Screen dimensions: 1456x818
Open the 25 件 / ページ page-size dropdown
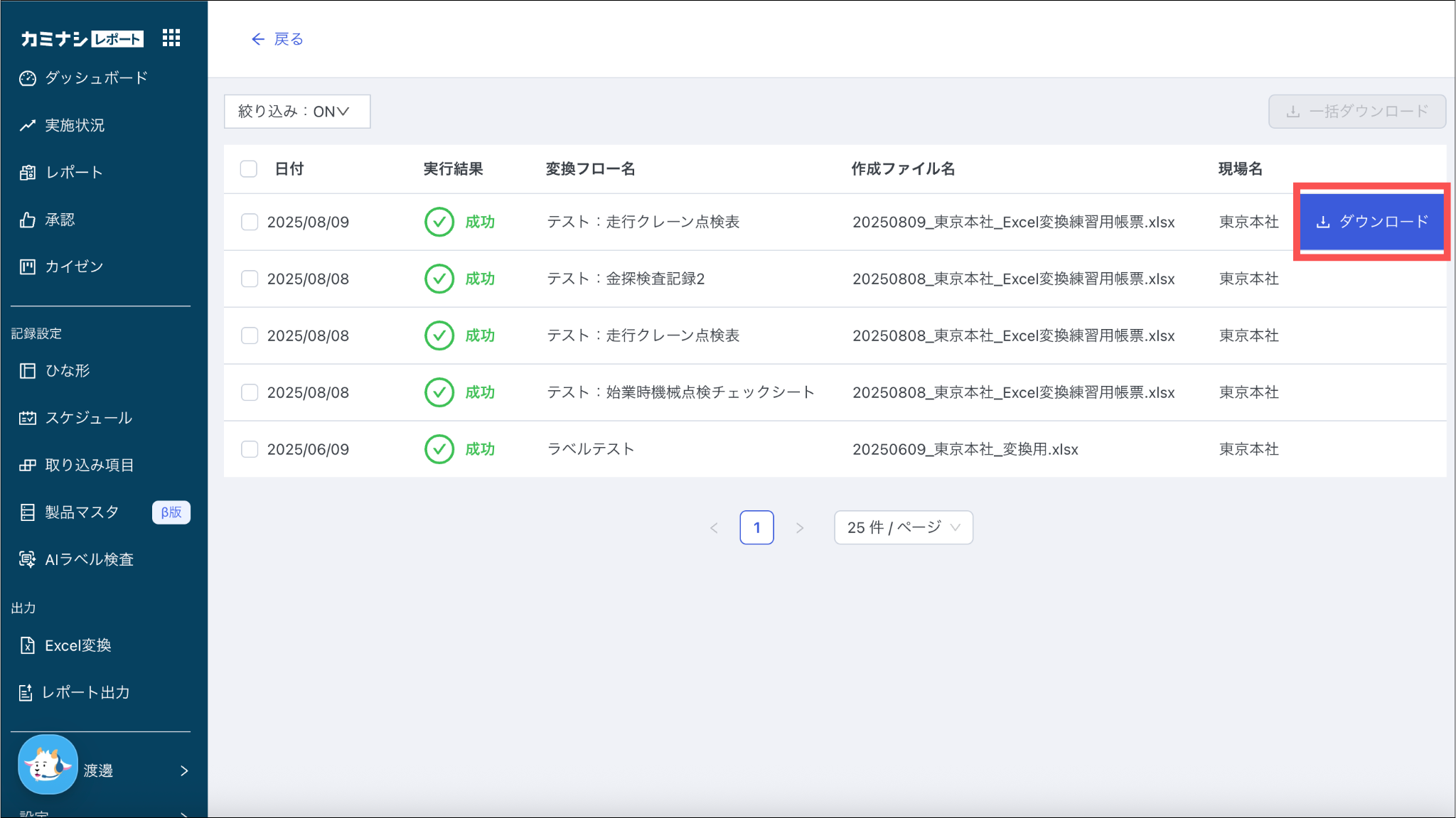point(903,527)
